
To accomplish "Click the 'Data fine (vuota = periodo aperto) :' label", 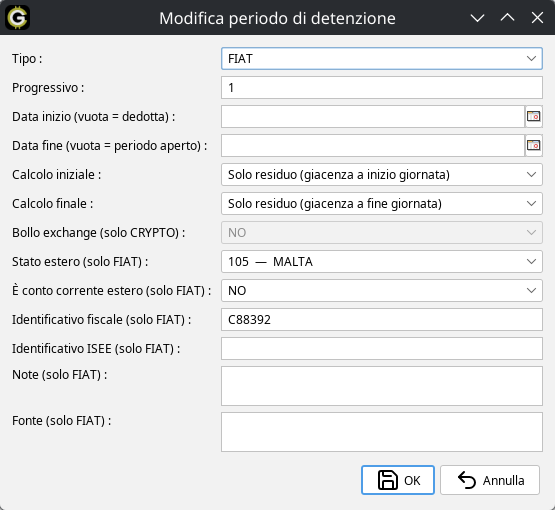I will (x=109, y=145).
